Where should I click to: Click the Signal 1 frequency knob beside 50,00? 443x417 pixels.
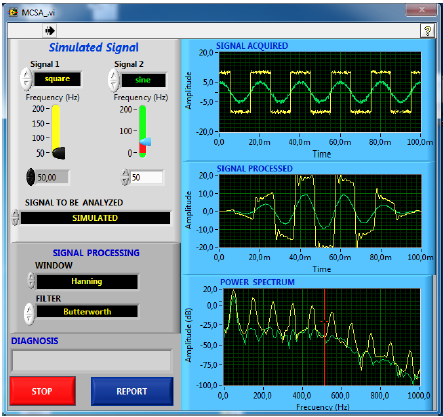click(x=30, y=177)
